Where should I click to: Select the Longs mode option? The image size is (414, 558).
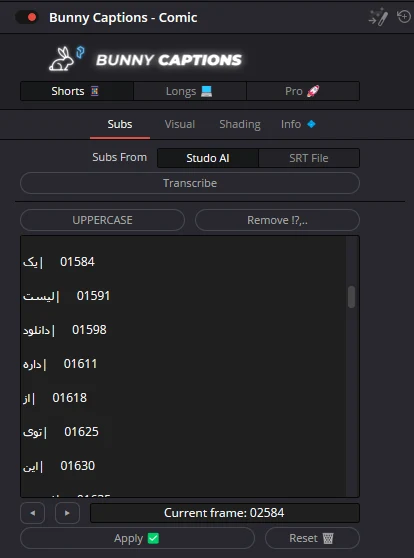190,91
